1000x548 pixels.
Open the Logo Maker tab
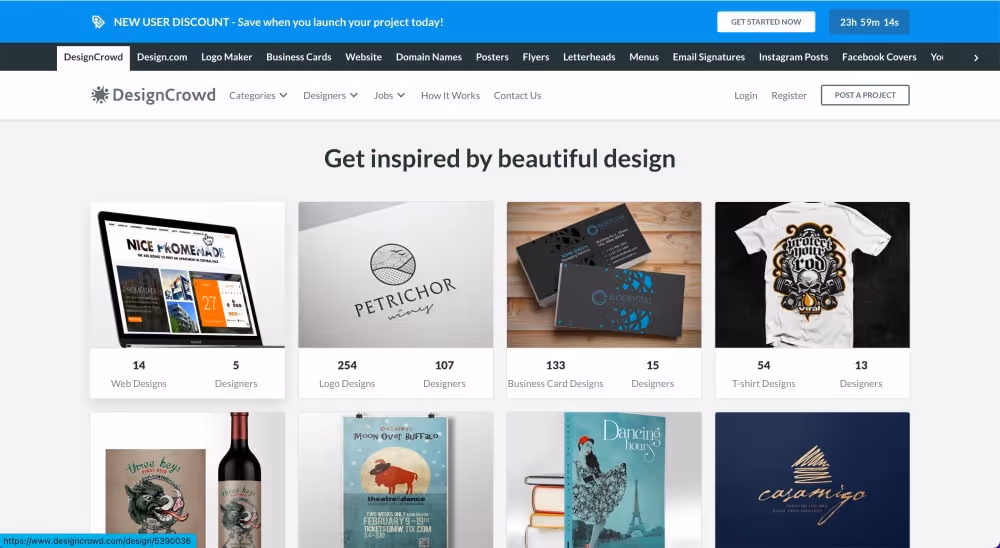(x=226, y=57)
